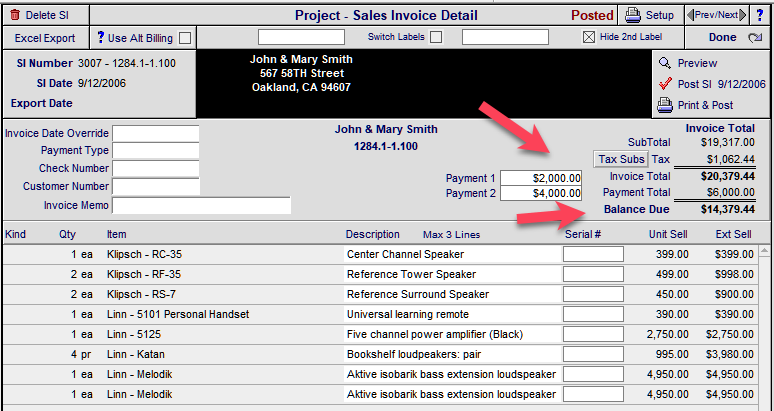Click the Ext Sell column header
The width and height of the screenshot is (774, 411).
coord(734,234)
